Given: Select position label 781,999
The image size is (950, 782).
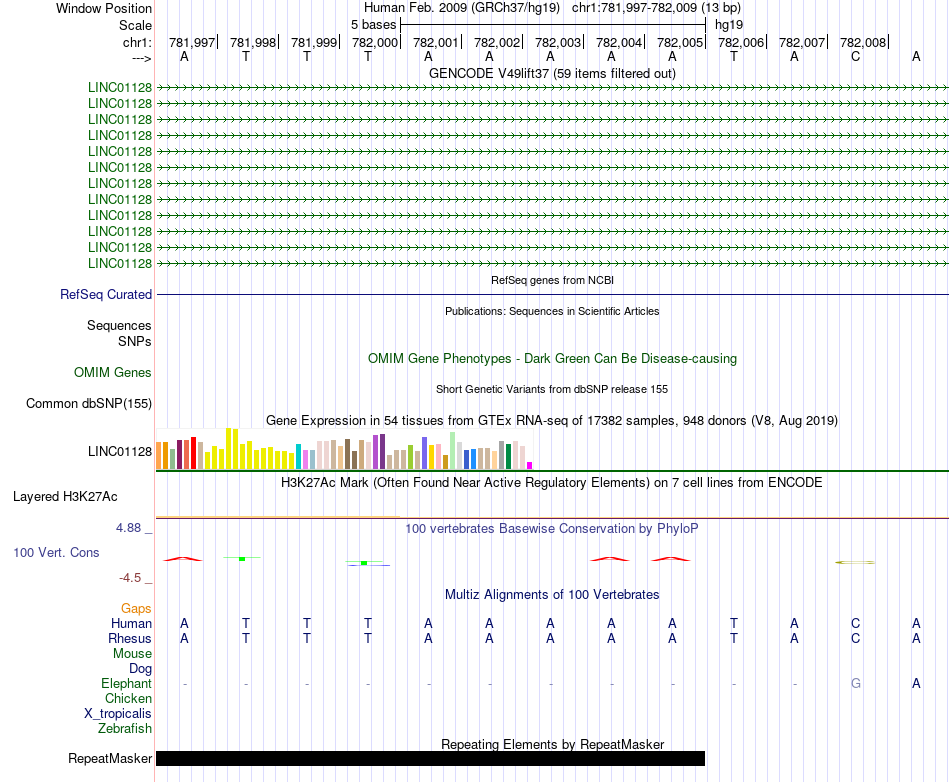Looking at the screenshot, I should (x=314, y=42).
